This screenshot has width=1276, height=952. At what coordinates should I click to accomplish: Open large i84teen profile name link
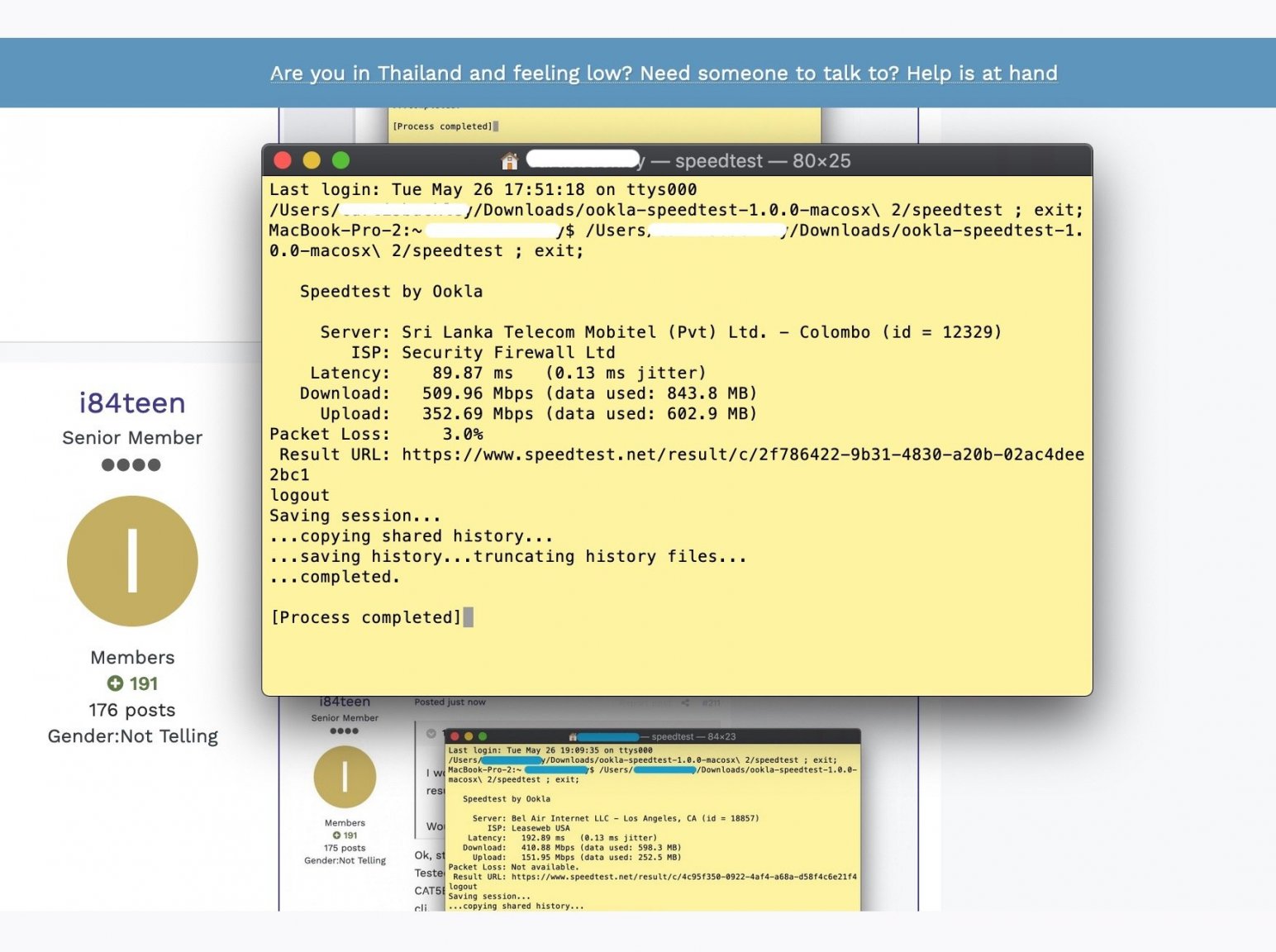click(x=132, y=403)
